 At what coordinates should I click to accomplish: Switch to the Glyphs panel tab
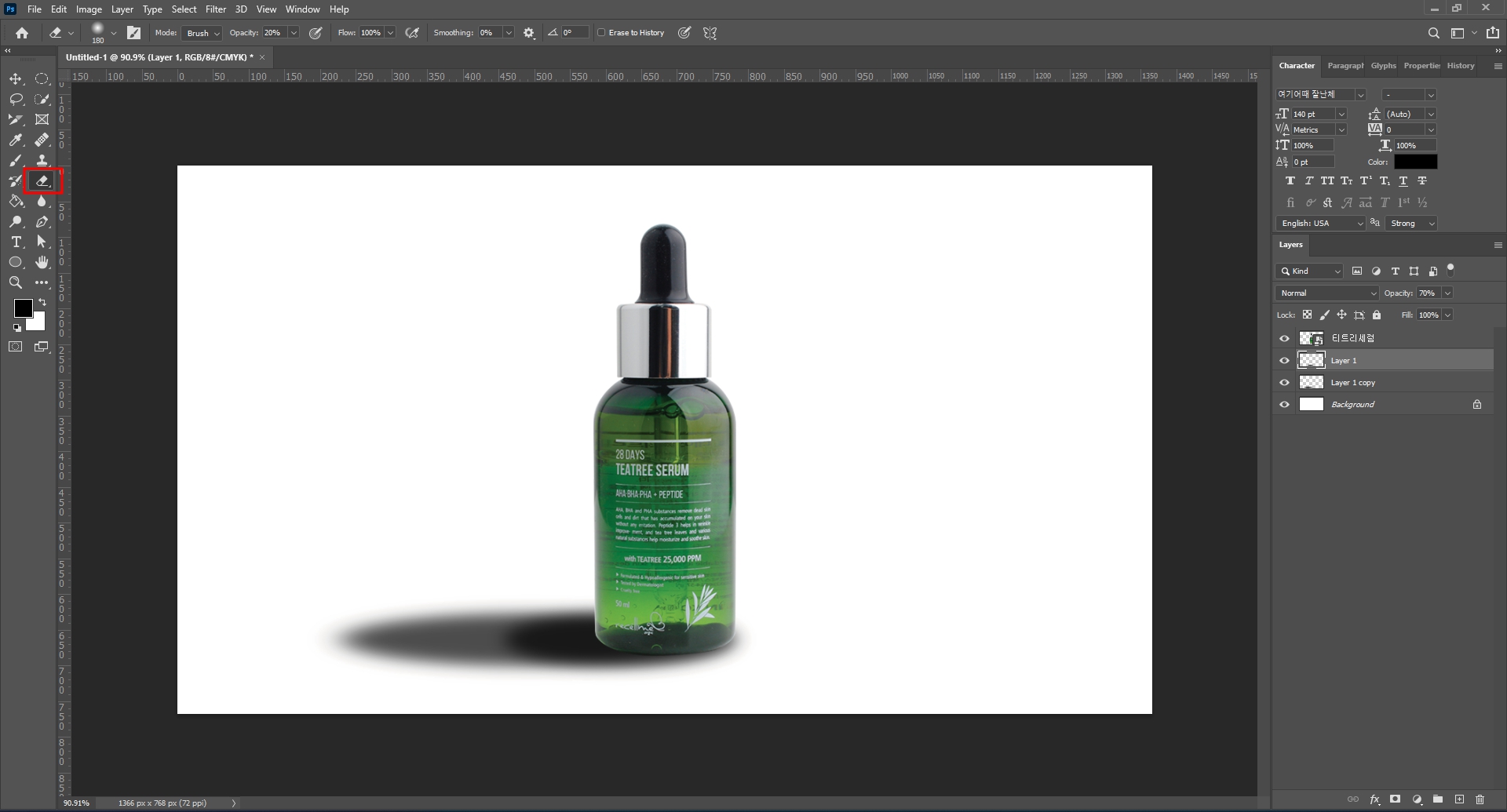pyautogui.click(x=1384, y=66)
